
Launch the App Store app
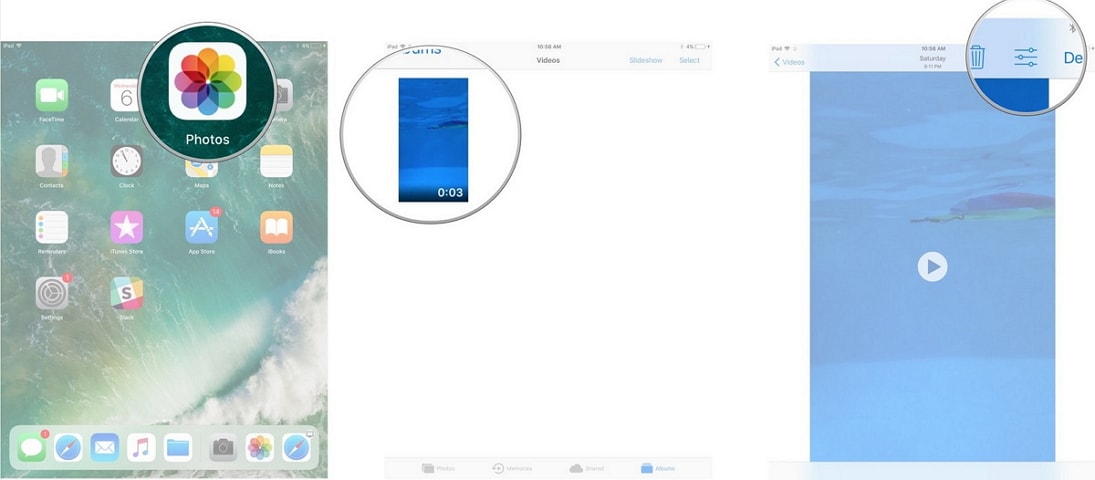[x=202, y=227]
